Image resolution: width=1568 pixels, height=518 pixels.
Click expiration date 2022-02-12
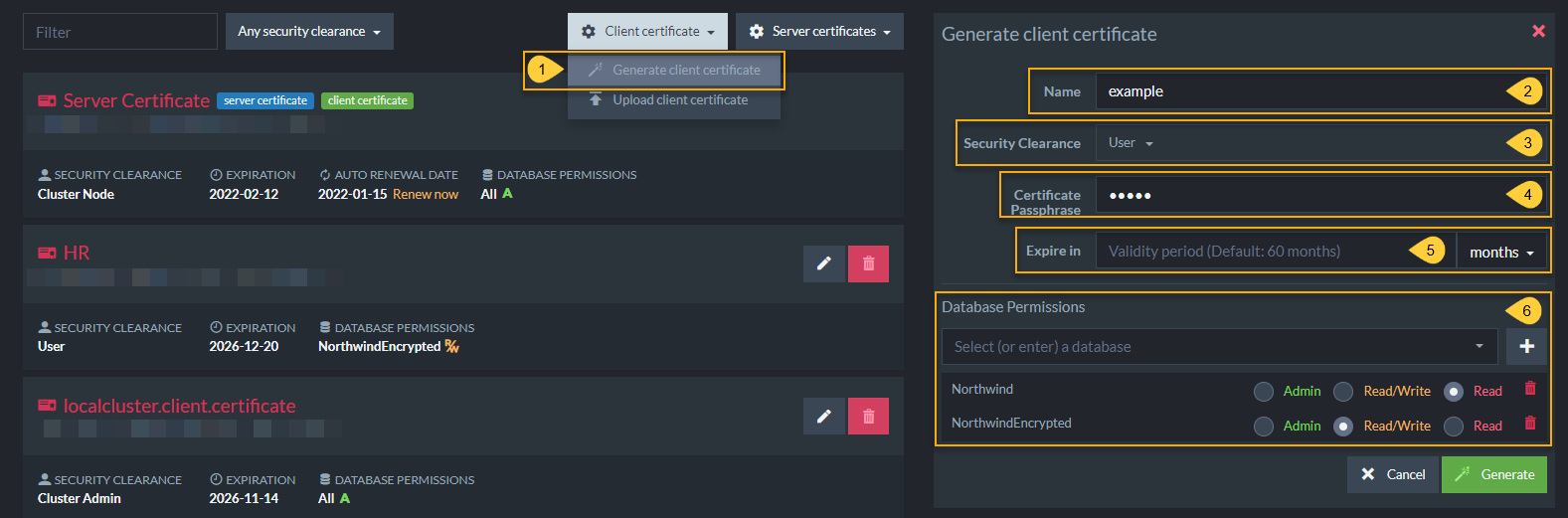(244, 194)
